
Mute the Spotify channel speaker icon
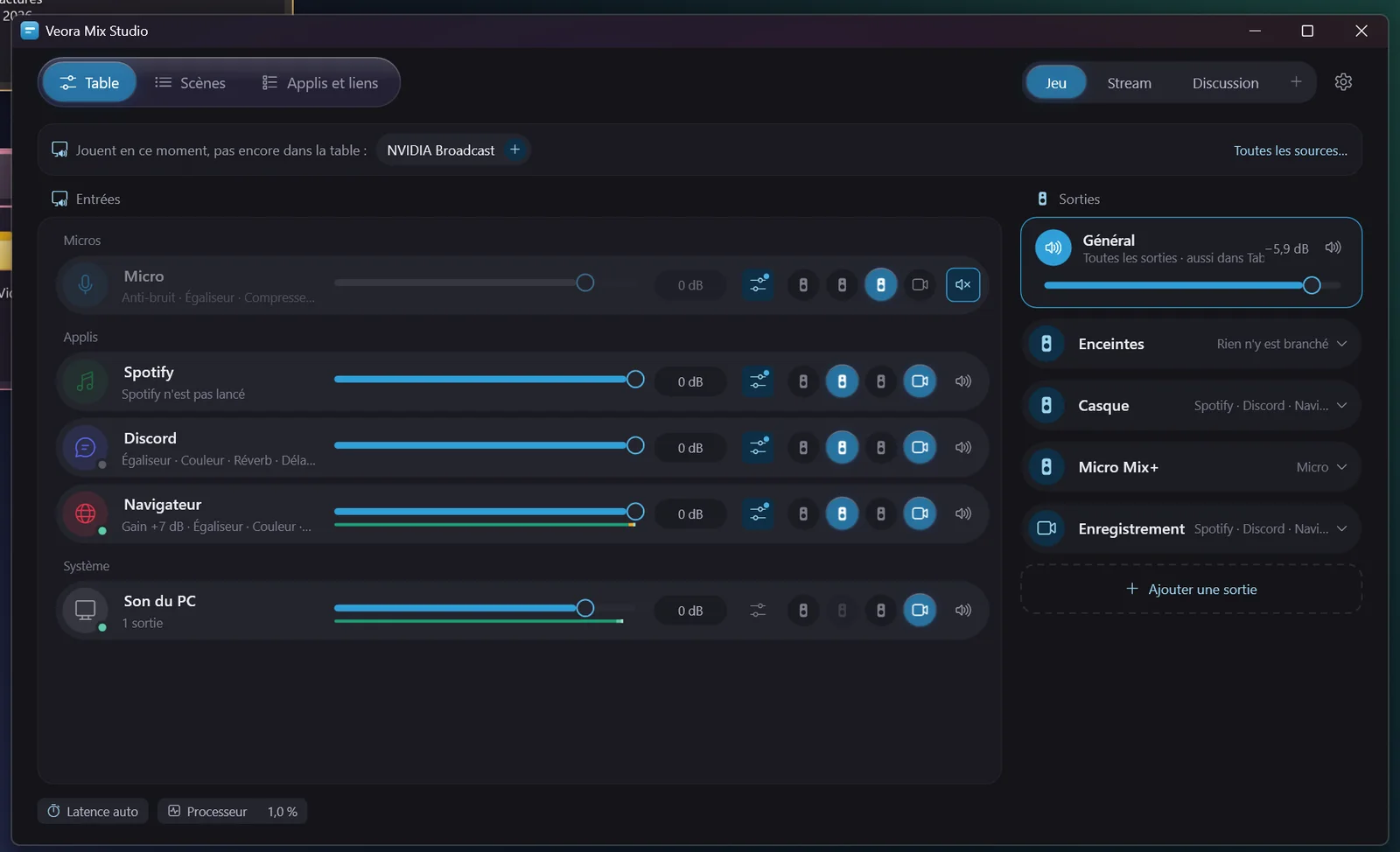962,381
